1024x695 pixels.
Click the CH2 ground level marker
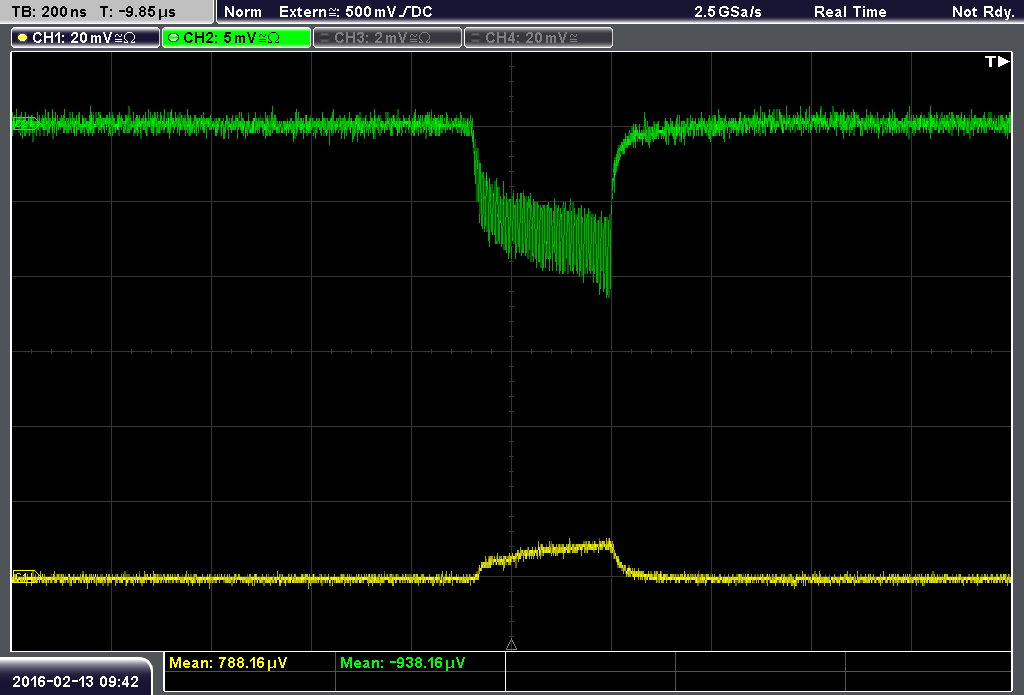(x=24, y=123)
